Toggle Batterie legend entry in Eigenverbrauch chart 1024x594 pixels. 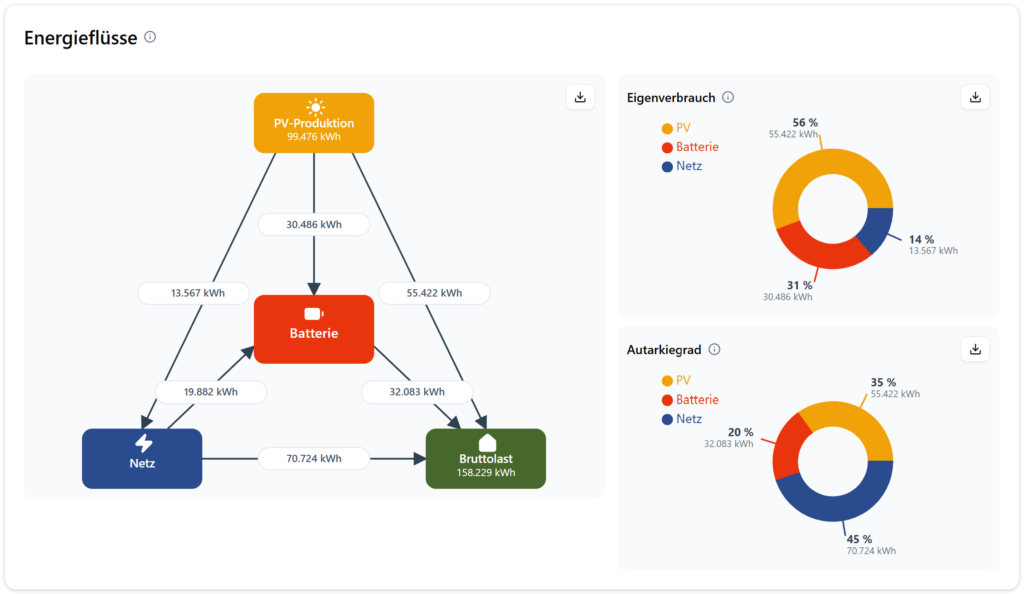click(690, 147)
